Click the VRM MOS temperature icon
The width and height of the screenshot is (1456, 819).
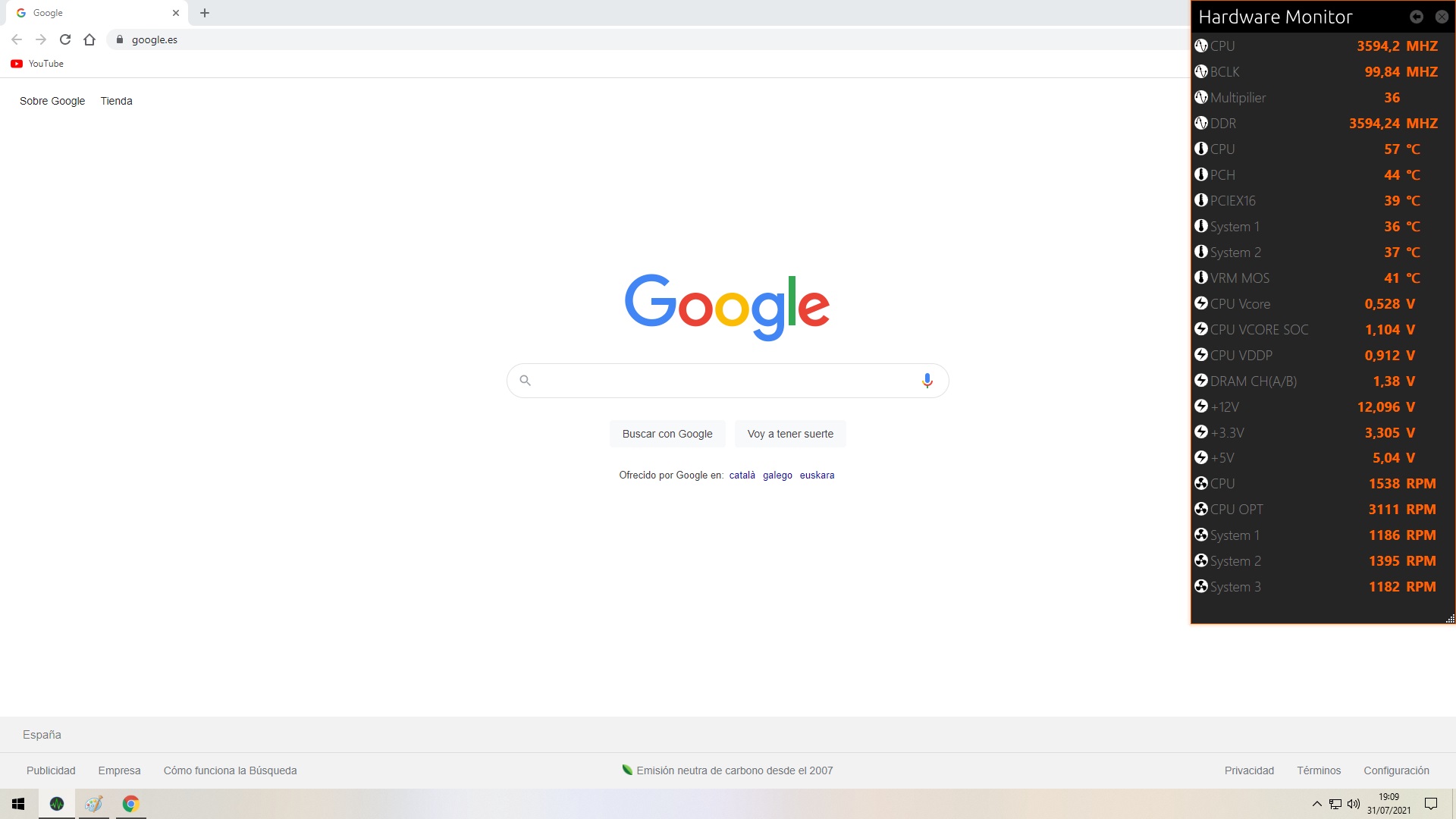coord(1201,278)
